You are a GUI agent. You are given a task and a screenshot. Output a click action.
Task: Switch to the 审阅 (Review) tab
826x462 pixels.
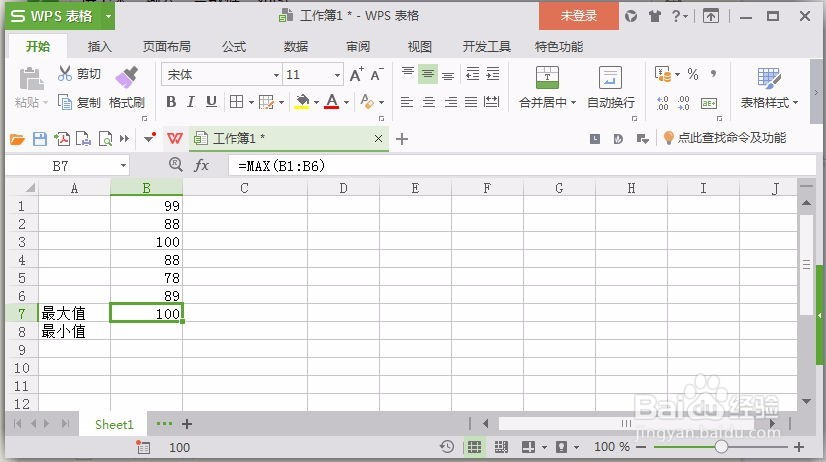(358, 46)
